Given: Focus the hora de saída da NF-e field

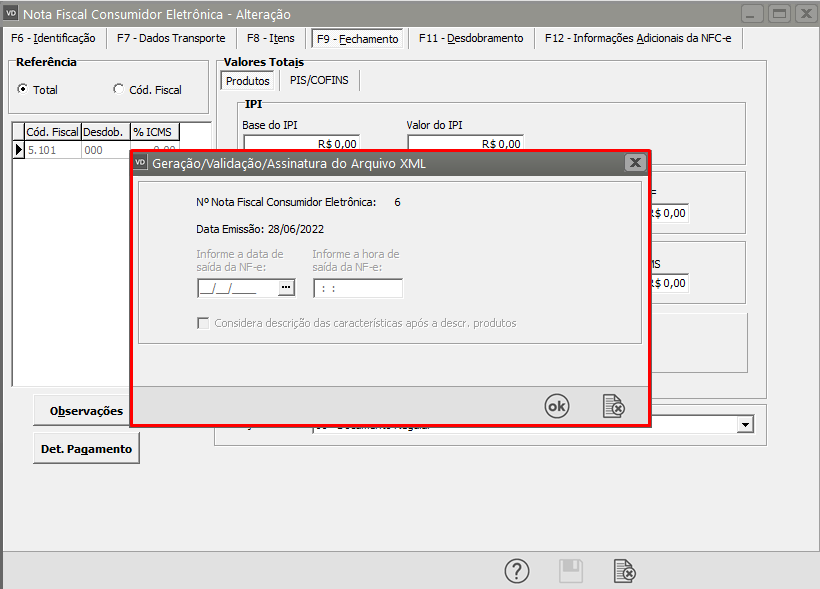Looking at the screenshot, I should [358, 288].
